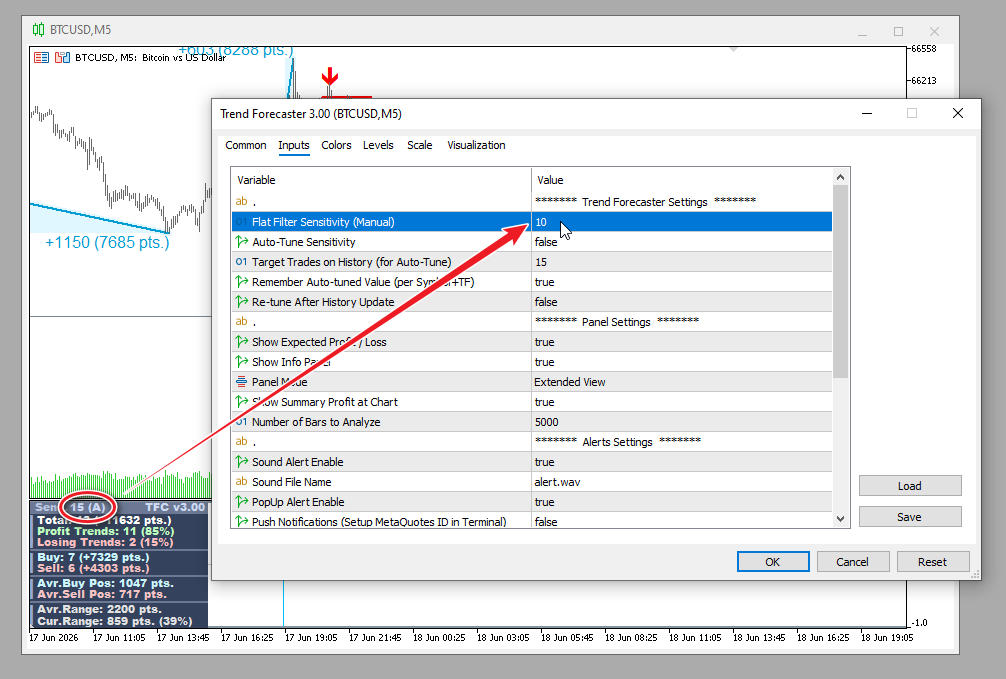The height and width of the screenshot is (679, 1006).
Task: Click the inputs list scroll down arrow
Action: click(x=840, y=519)
